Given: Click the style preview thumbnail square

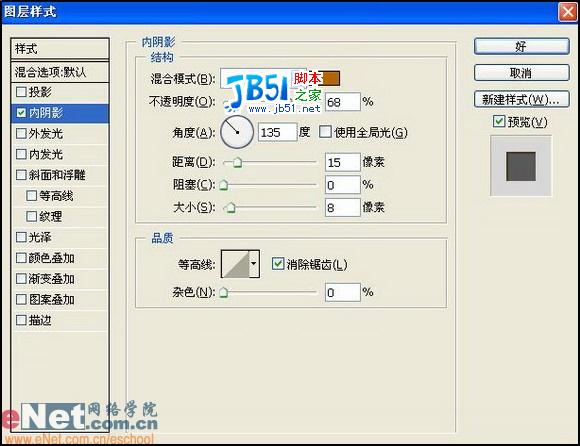Looking at the screenshot, I should (x=521, y=166).
